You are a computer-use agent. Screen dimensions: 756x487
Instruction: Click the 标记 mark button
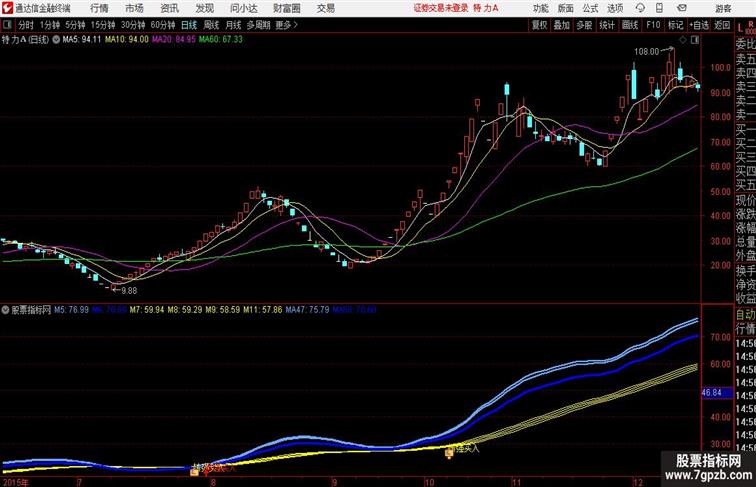pyautogui.click(x=675, y=25)
